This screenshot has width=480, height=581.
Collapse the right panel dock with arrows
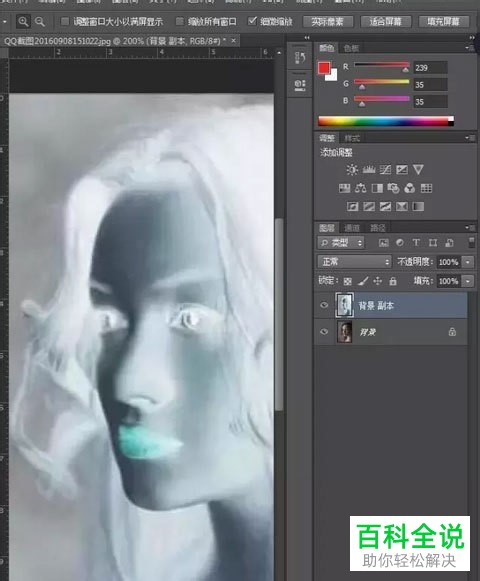(471, 37)
